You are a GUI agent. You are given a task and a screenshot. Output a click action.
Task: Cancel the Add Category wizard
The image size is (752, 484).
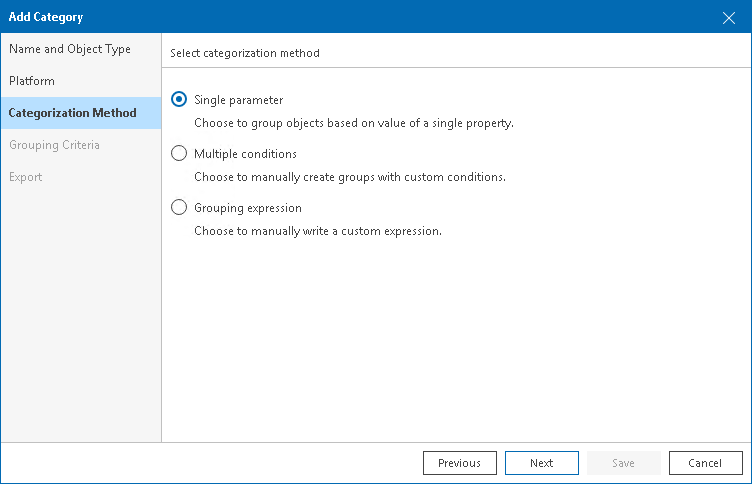pyautogui.click(x=704, y=463)
